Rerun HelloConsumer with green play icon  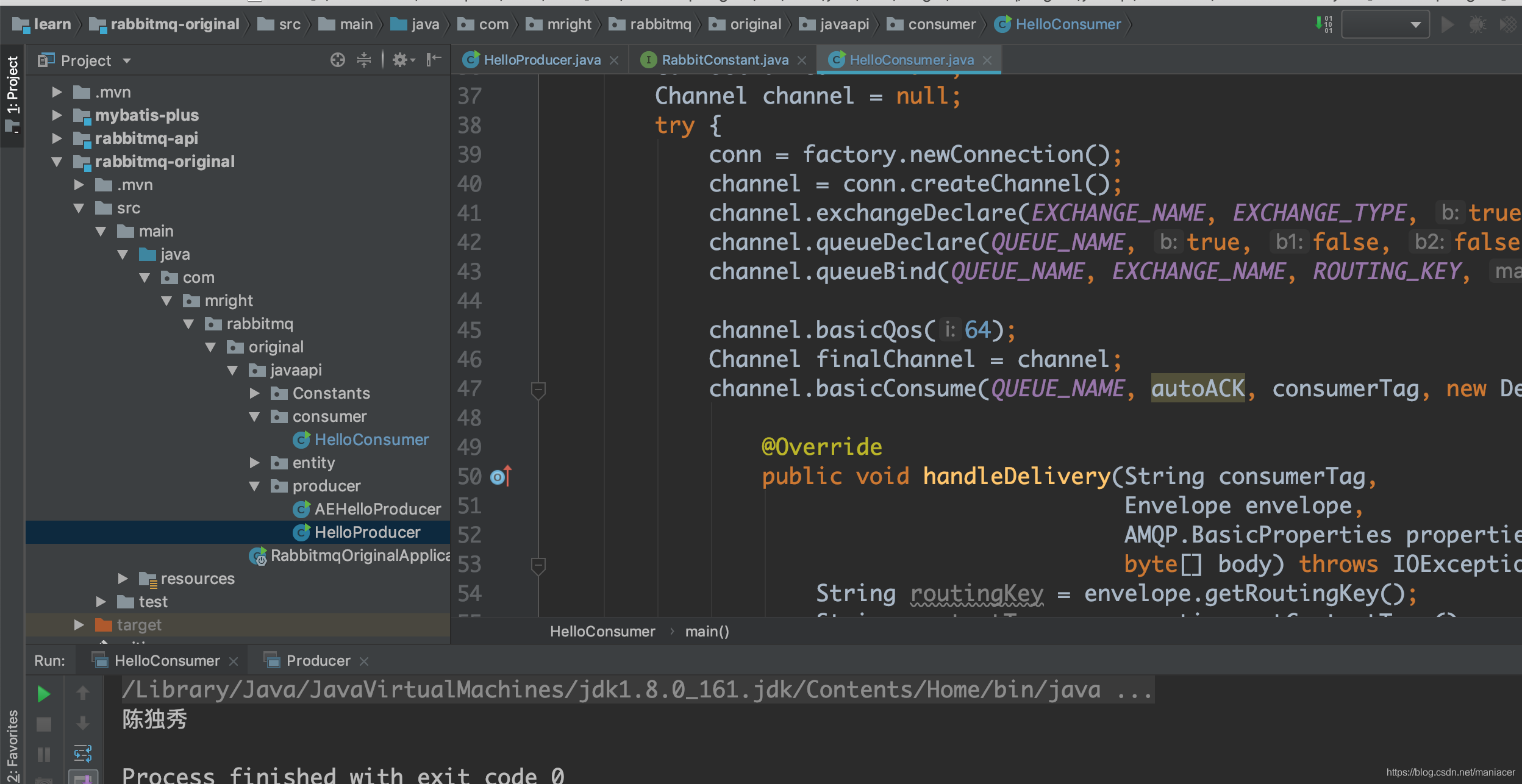(x=43, y=694)
